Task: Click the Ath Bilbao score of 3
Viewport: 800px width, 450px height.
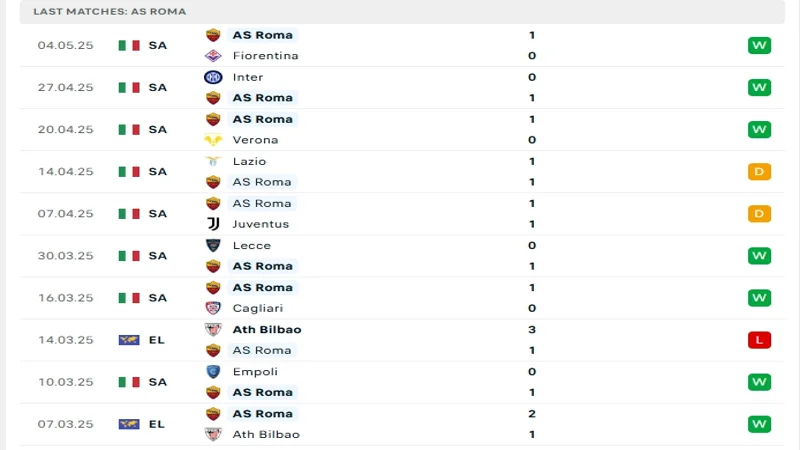Action: click(x=532, y=329)
